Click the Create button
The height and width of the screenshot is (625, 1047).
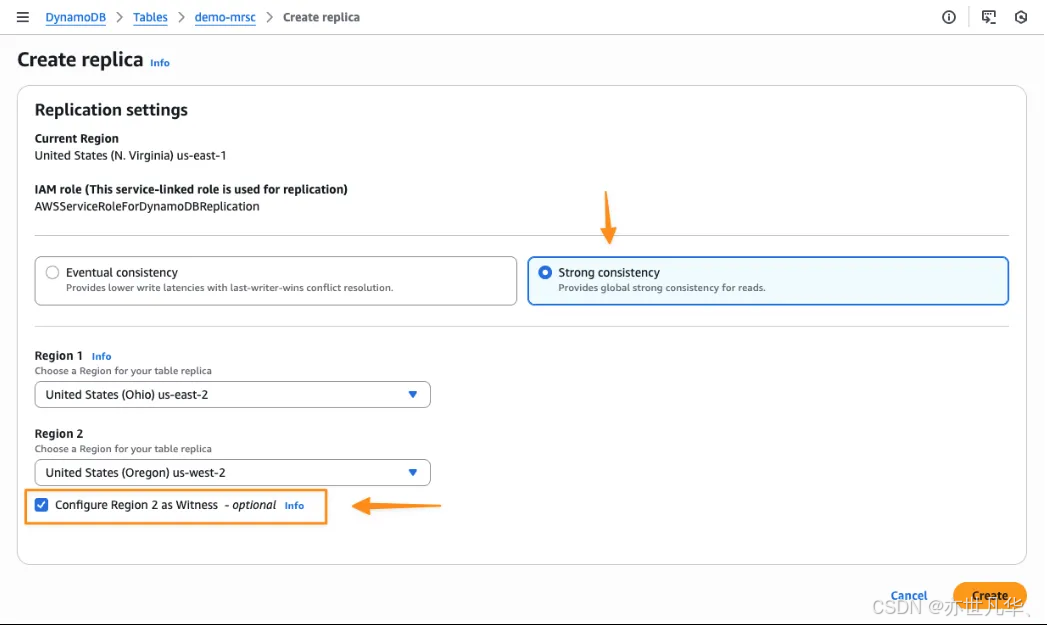(990, 595)
